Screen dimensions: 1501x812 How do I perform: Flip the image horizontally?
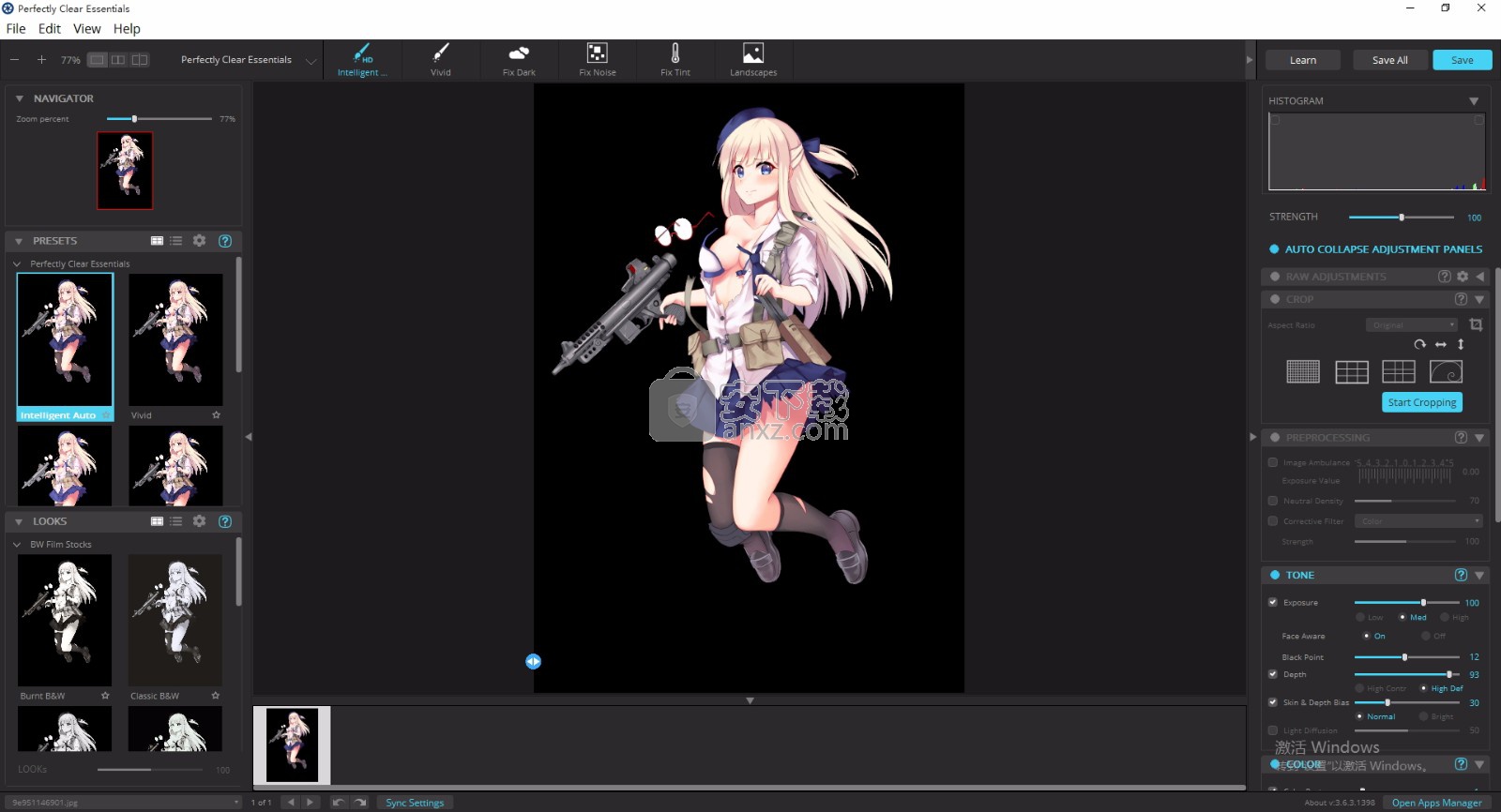point(1441,344)
